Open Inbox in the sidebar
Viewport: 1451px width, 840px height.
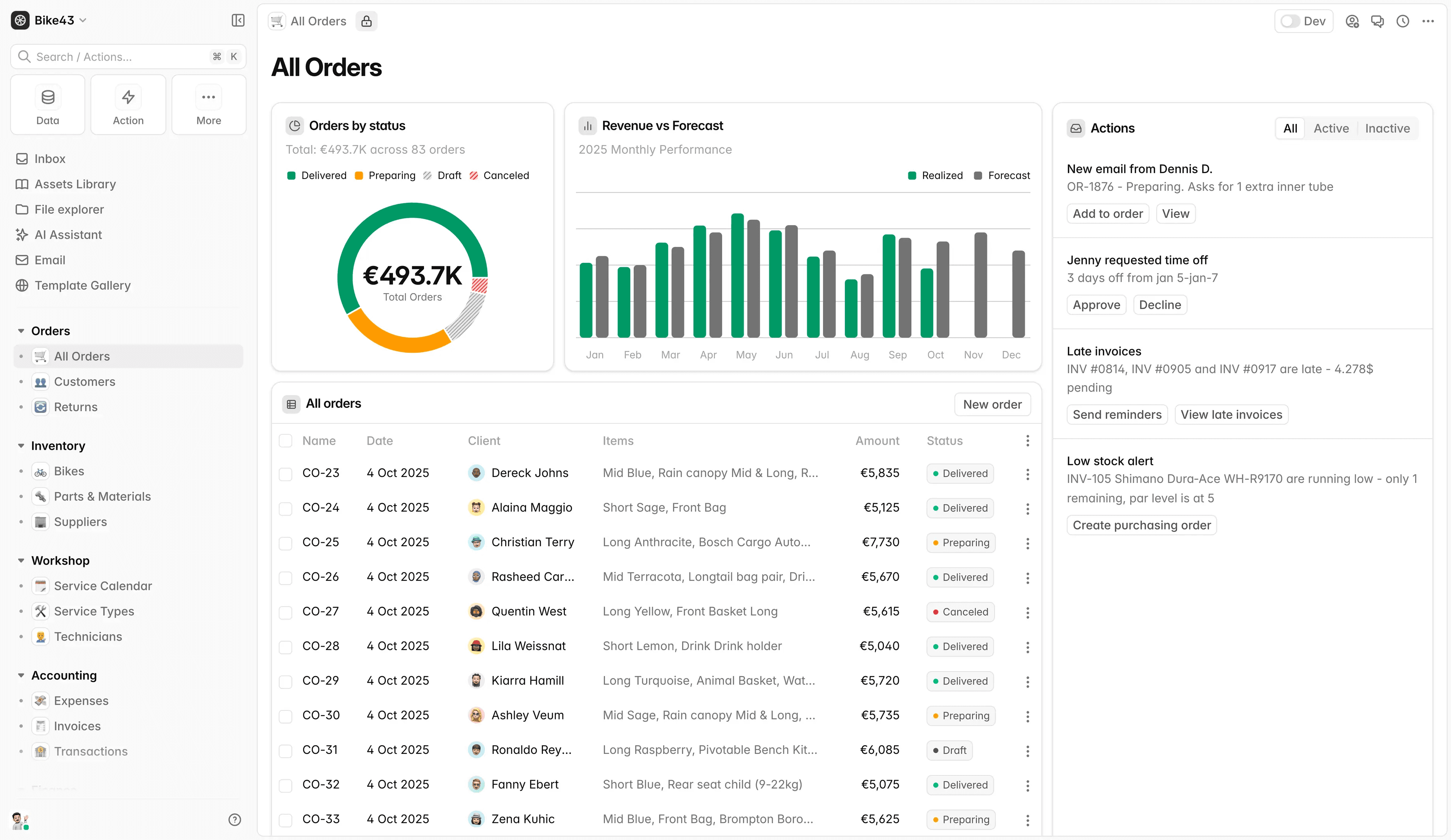[50, 159]
